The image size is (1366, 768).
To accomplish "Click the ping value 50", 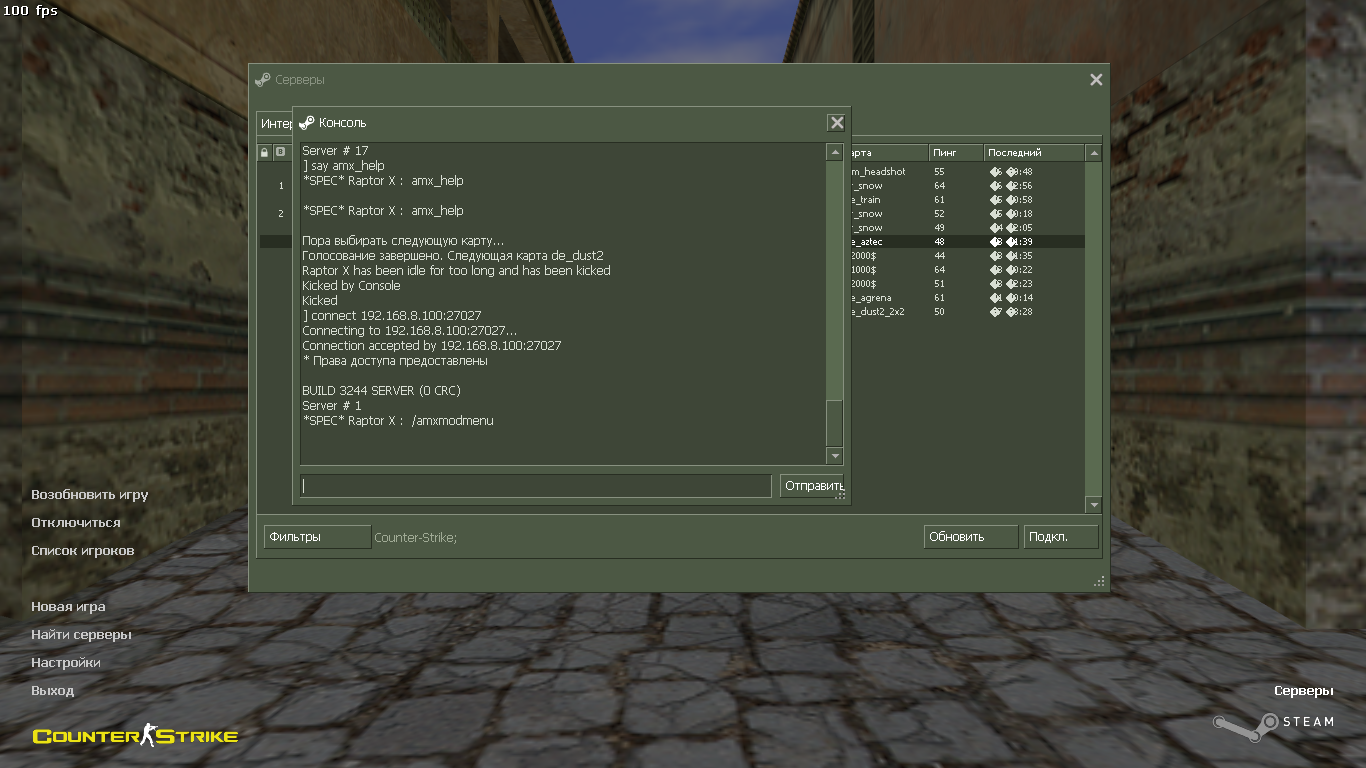I will coord(939,312).
